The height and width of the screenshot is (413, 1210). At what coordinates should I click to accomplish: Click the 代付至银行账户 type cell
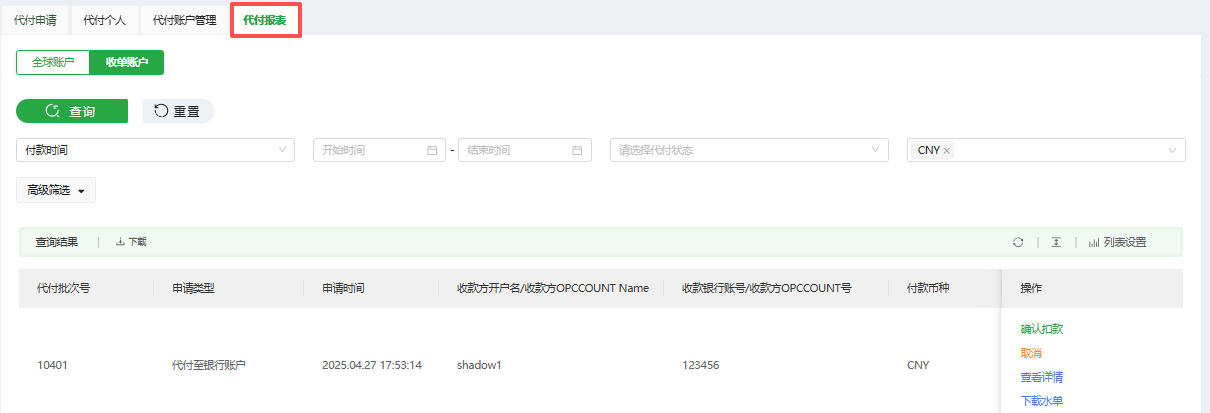click(x=209, y=365)
